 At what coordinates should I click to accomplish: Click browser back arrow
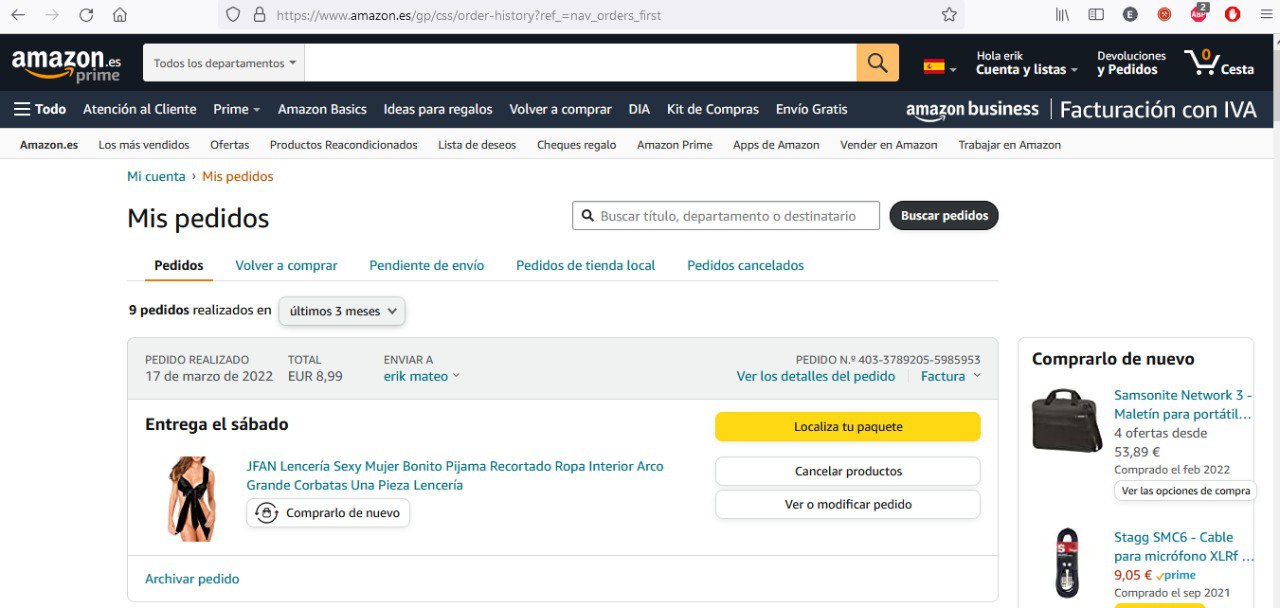[18, 15]
